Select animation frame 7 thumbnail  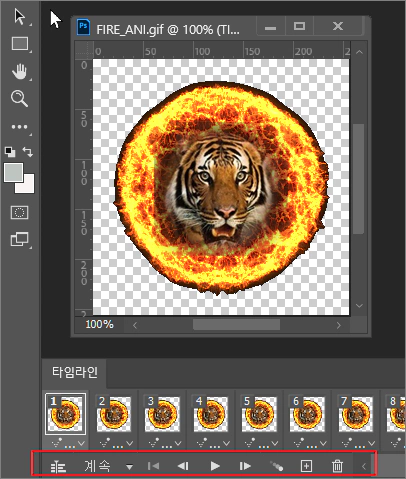(356, 414)
